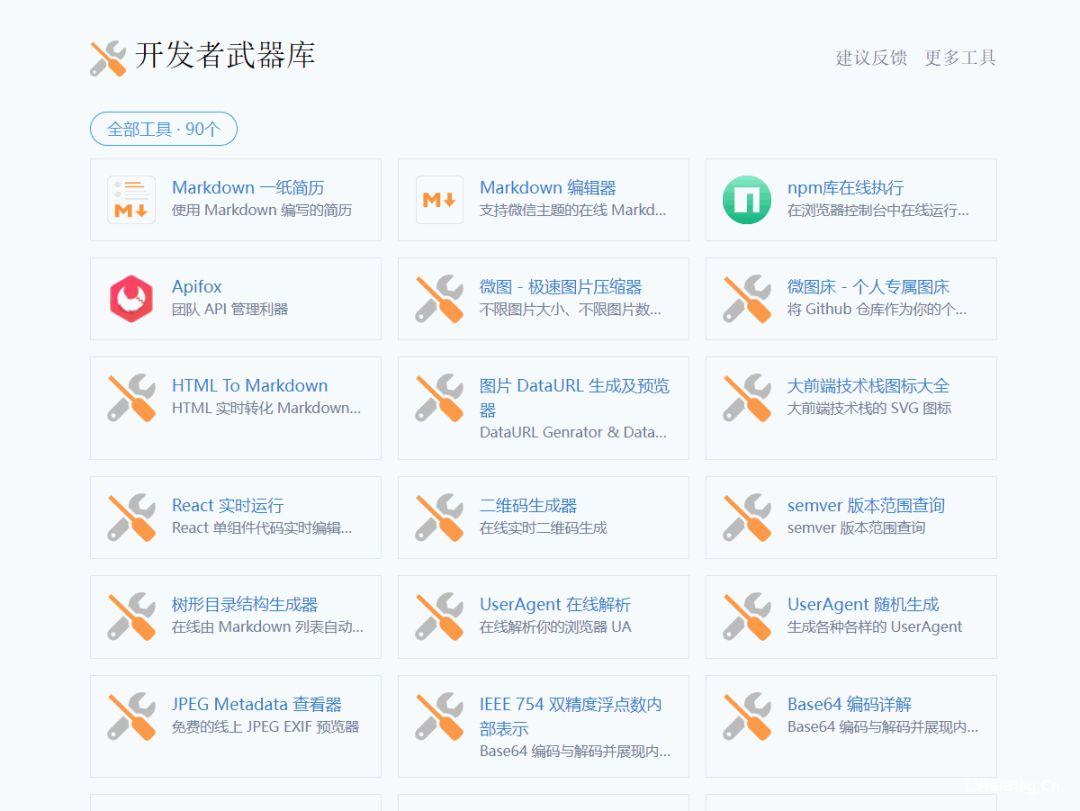Click the UserAgent 在线解析 tool icon
Image resolution: width=1080 pixels, height=811 pixels.
[439, 617]
